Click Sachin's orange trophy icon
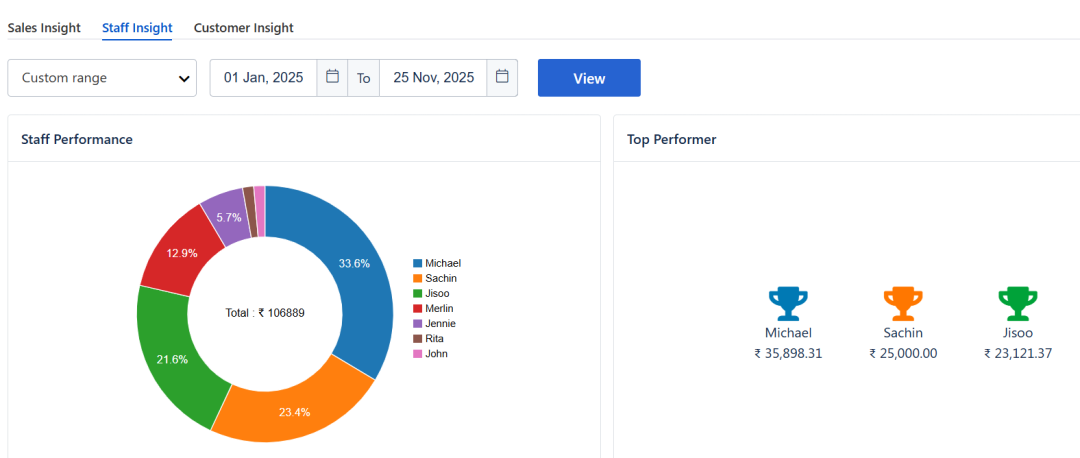 [903, 303]
